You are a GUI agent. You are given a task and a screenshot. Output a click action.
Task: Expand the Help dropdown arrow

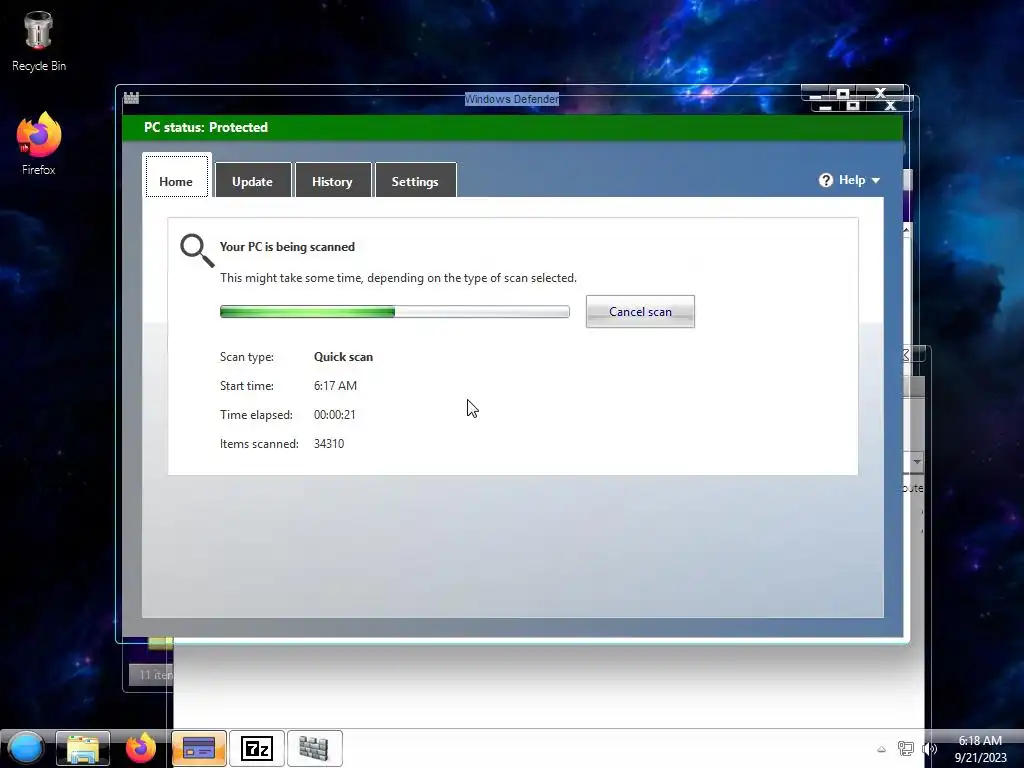click(x=876, y=181)
